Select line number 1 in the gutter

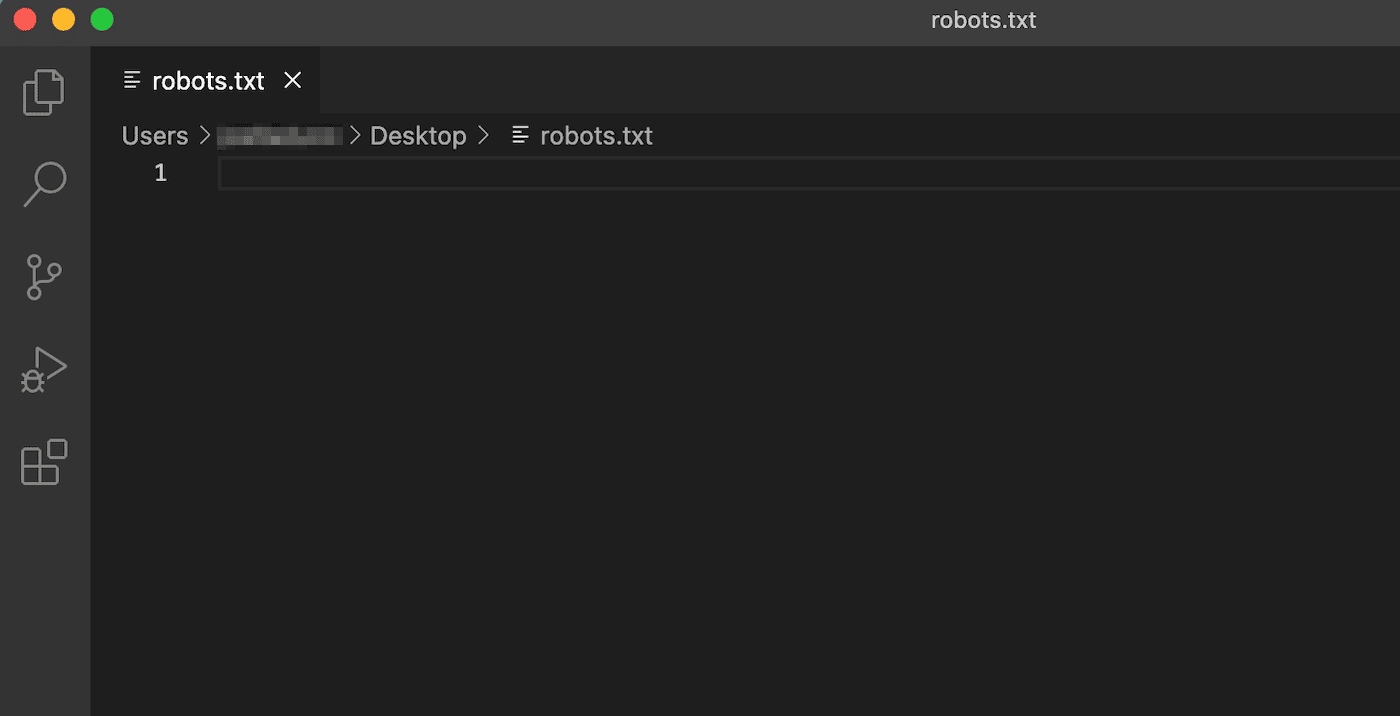point(160,172)
